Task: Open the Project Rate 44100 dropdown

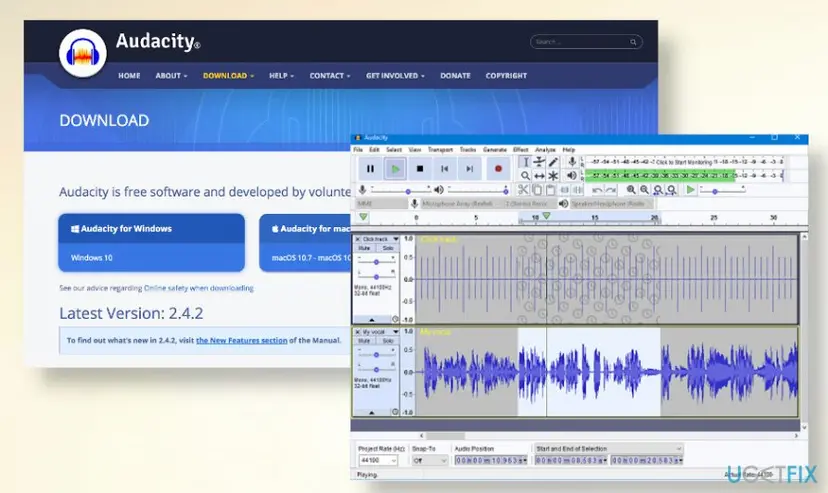Action: (x=378, y=461)
